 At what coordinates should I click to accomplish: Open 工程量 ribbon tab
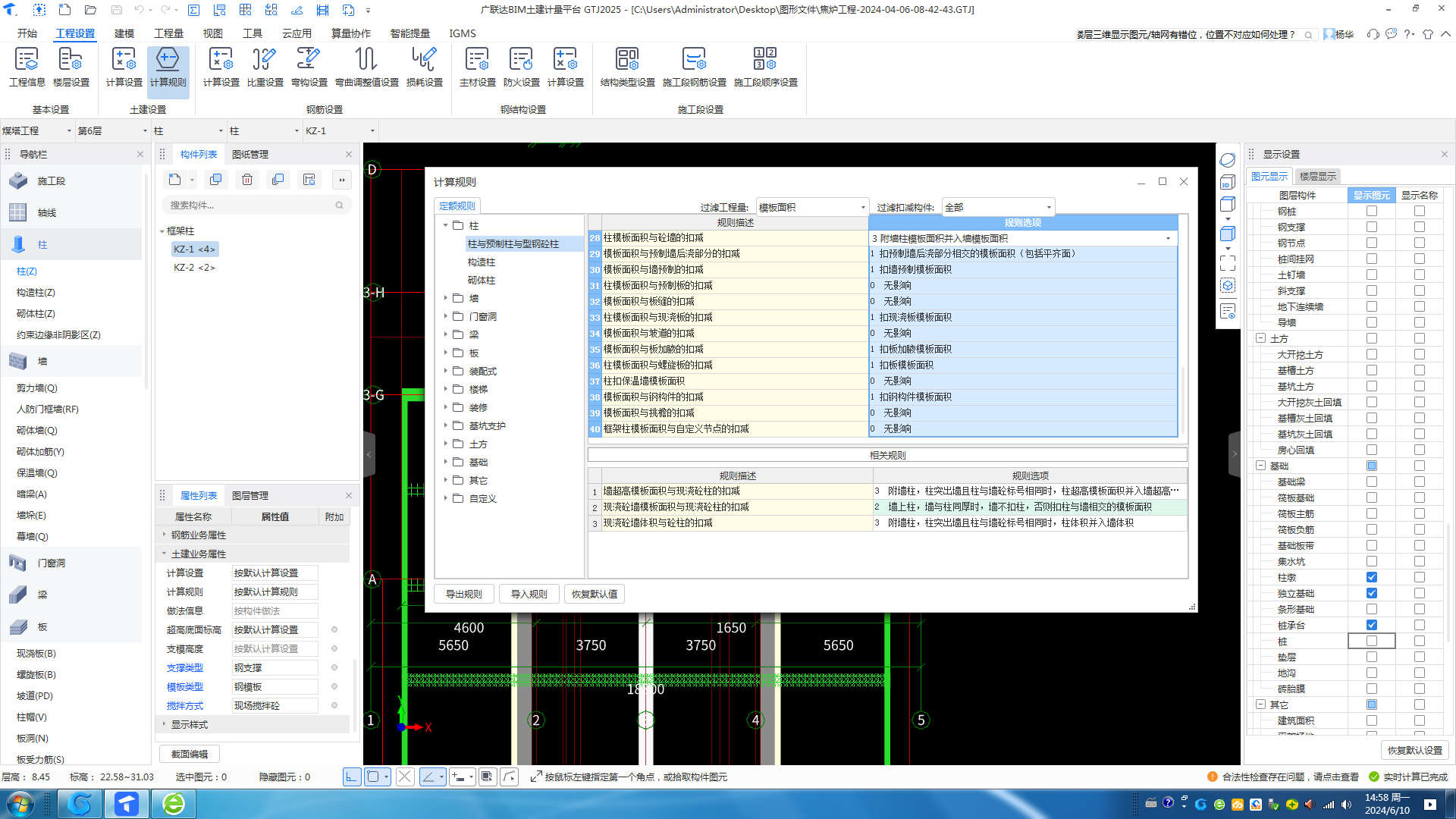pos(168,33)
